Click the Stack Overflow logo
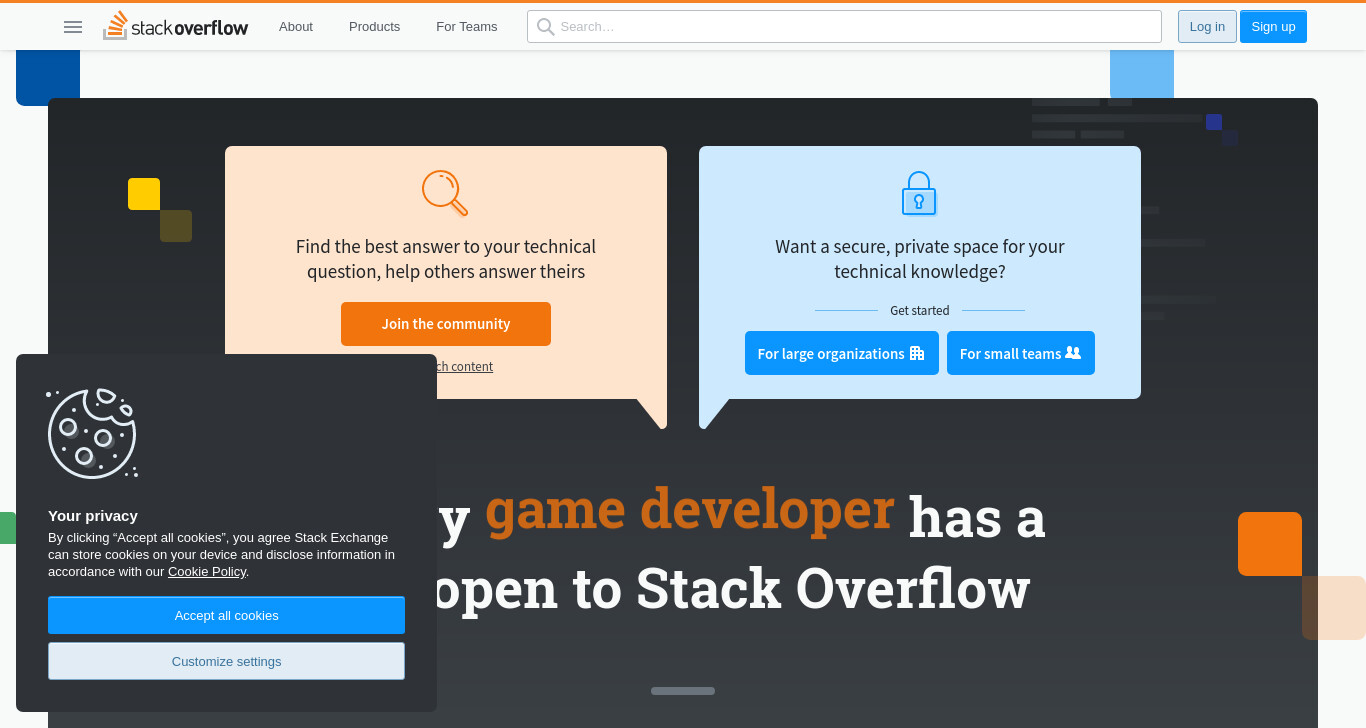 click(176, 26)
